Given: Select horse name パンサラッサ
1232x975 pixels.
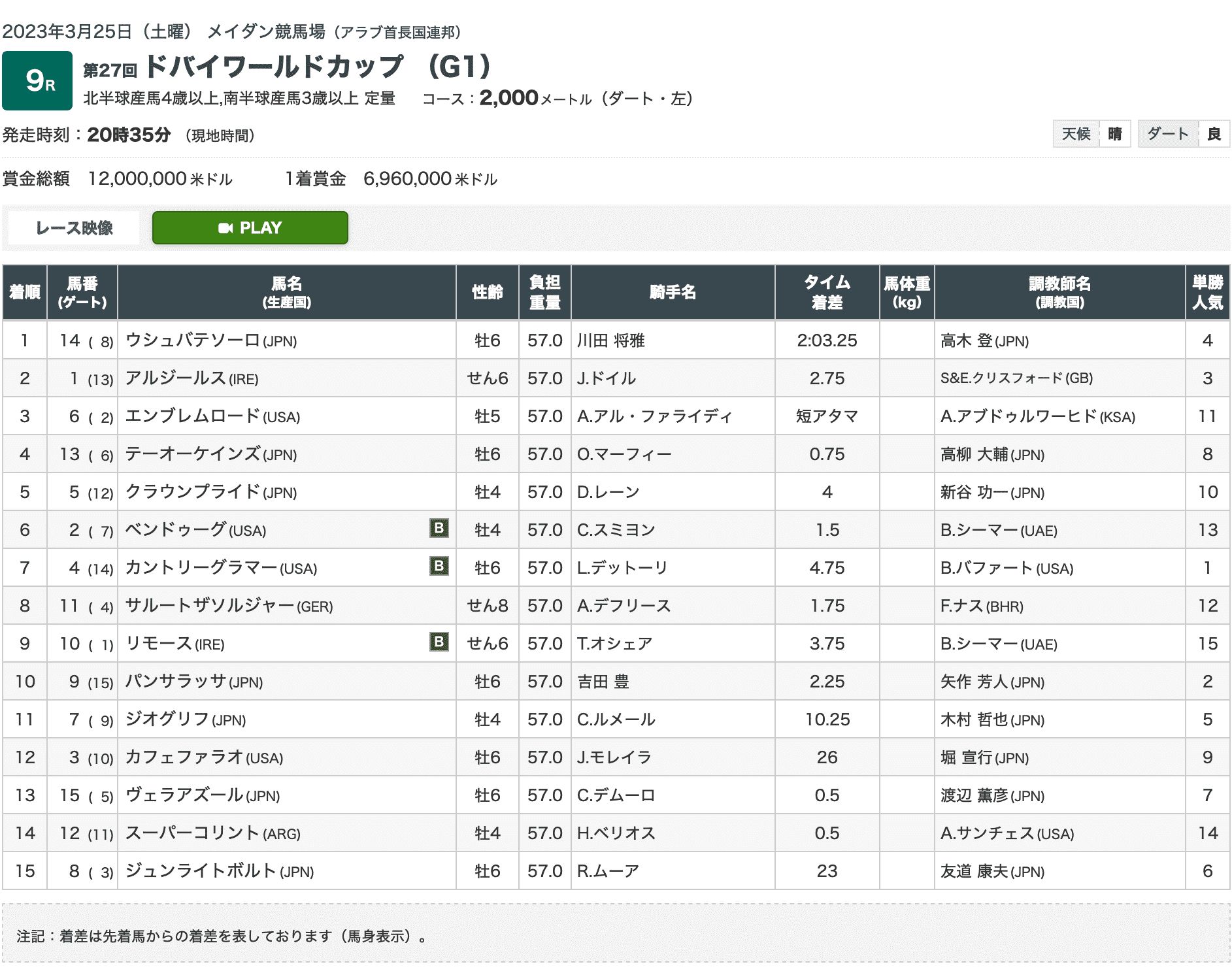Looking at the screenshot, I should (x=176, y=682).
